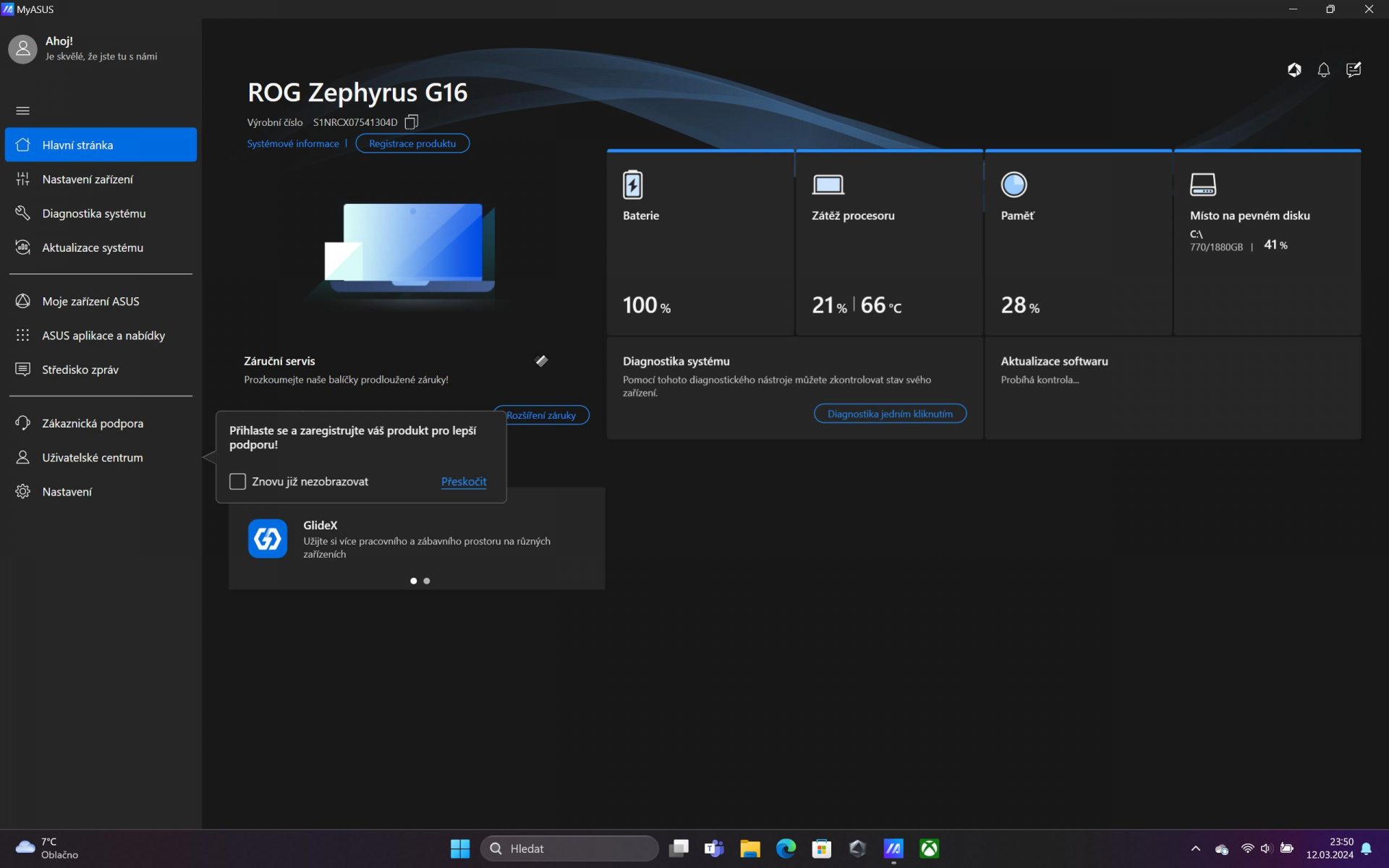1389x868 pixels.
Task: Click the processor load value 21 %
Action: point(829,305)
